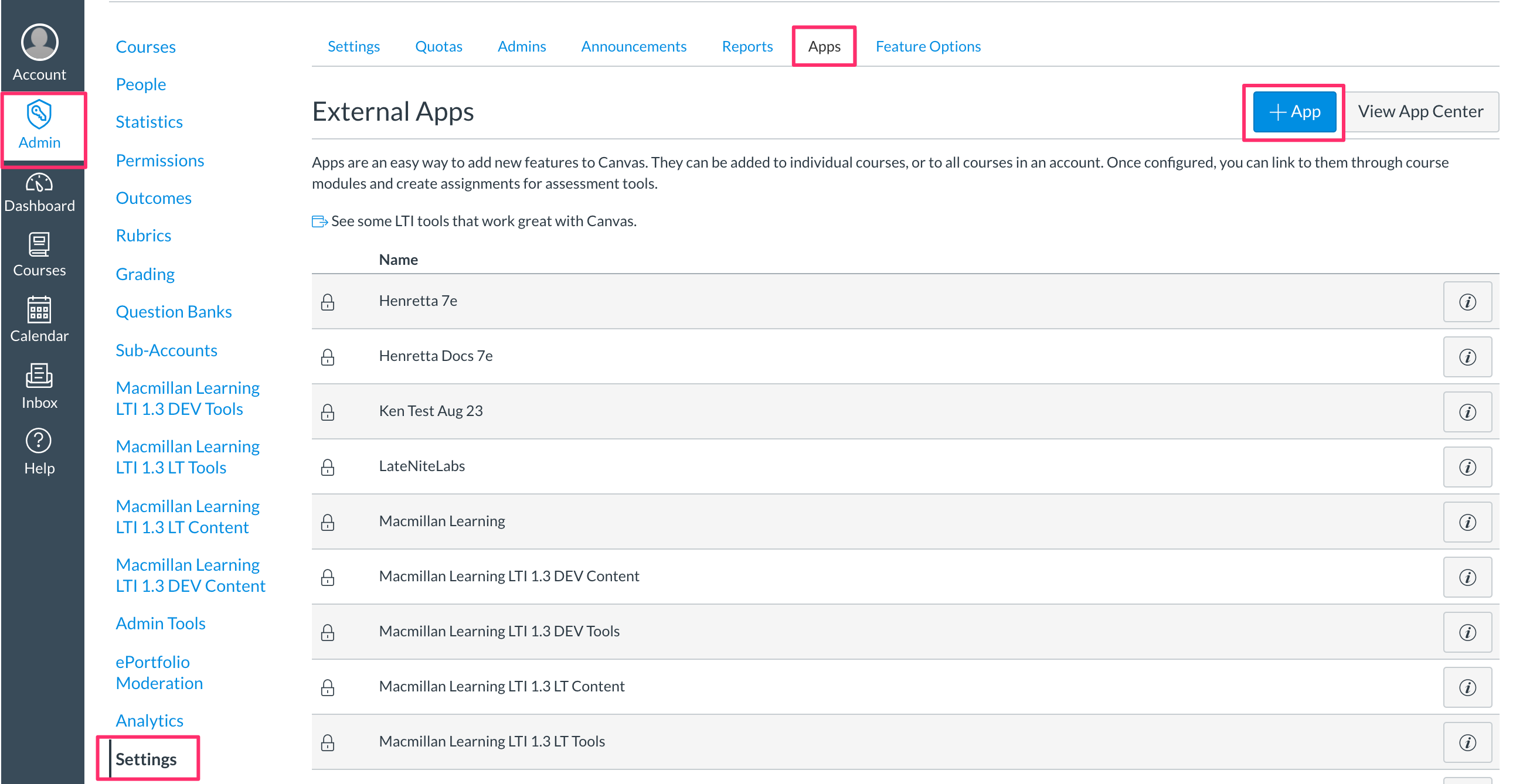The height and width of the screenshot is (784, 1523).
Task: Click the Sub-Accounts link
Action: click(166, 350)
